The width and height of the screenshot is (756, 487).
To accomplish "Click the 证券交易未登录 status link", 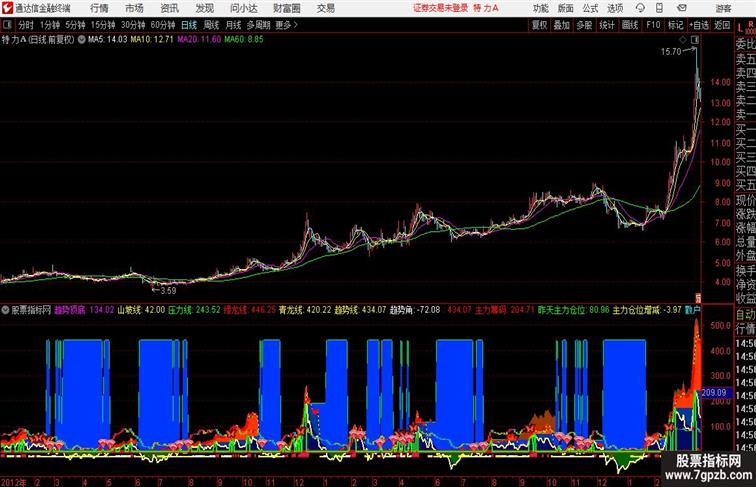I will click(x=441, y=8).
